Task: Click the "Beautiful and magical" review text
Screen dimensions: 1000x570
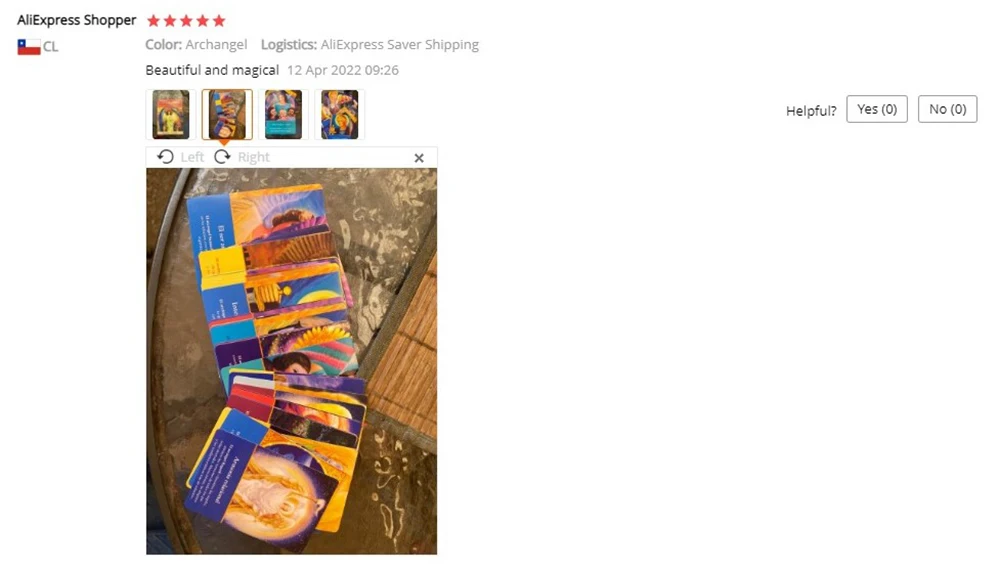Action: tap(212, 70)
